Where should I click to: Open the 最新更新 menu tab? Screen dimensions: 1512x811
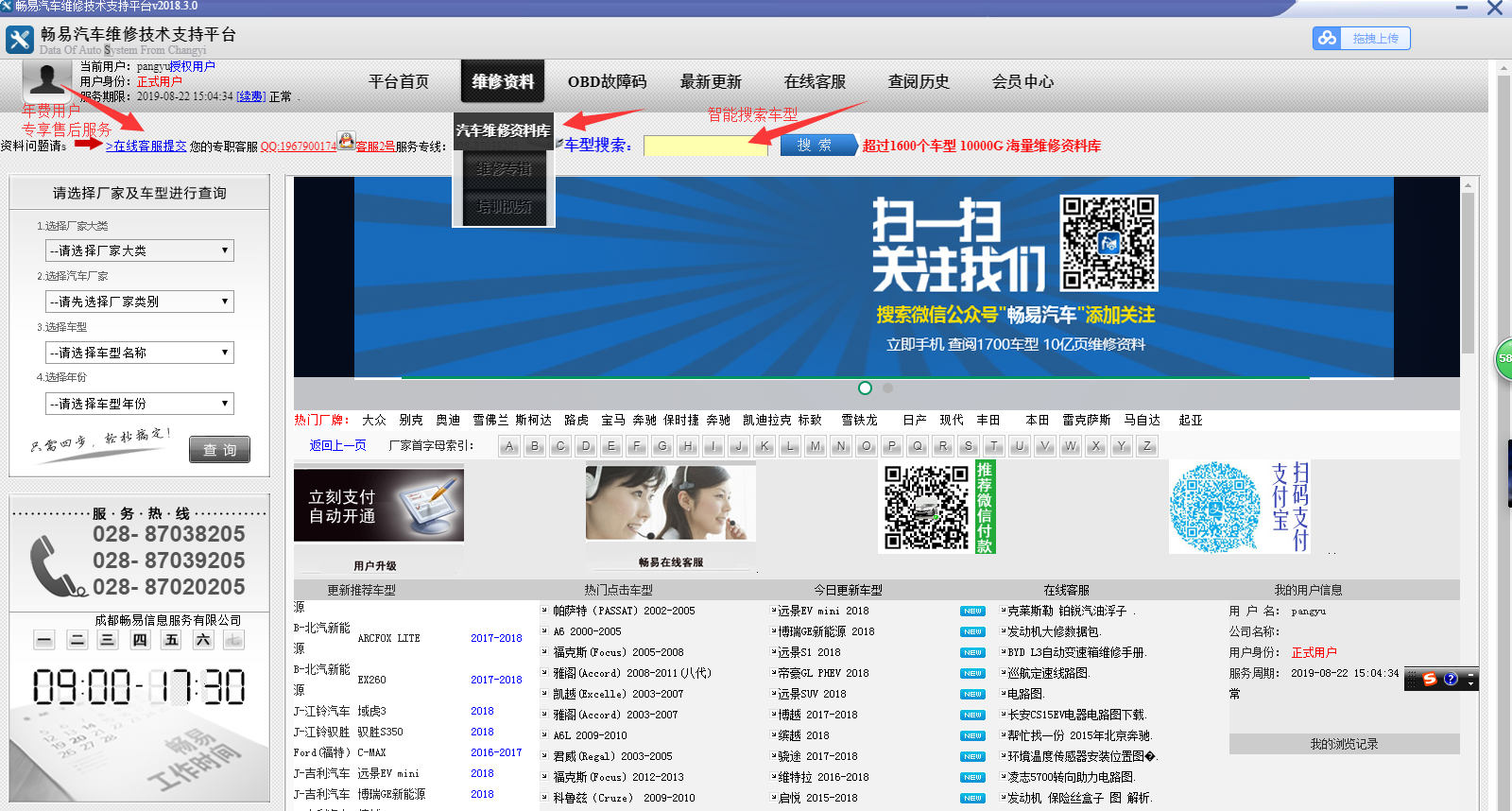coord(711,82)
